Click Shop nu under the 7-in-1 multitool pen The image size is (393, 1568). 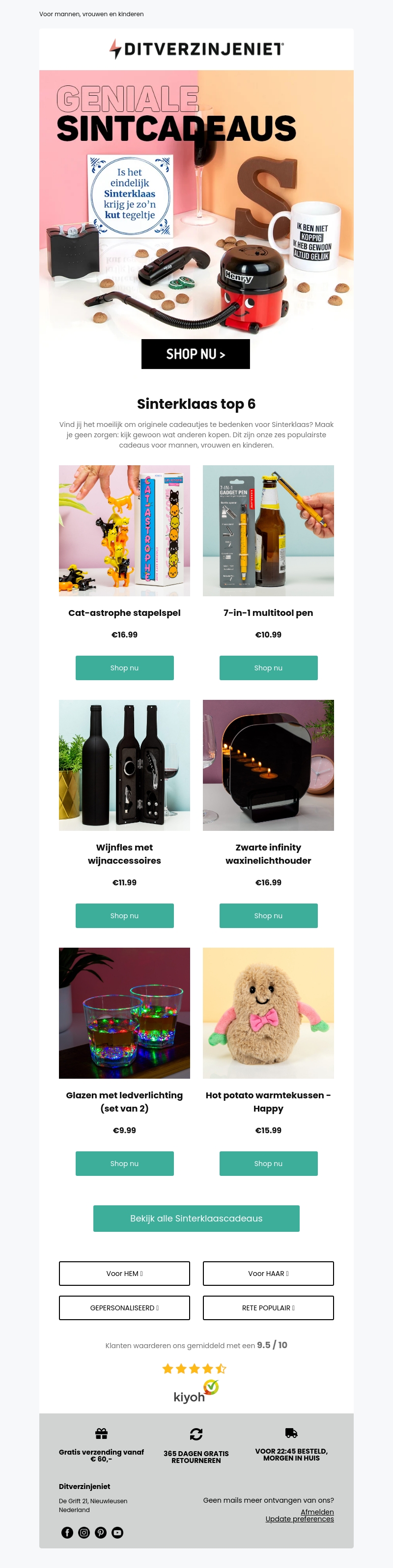pos(268,668)
